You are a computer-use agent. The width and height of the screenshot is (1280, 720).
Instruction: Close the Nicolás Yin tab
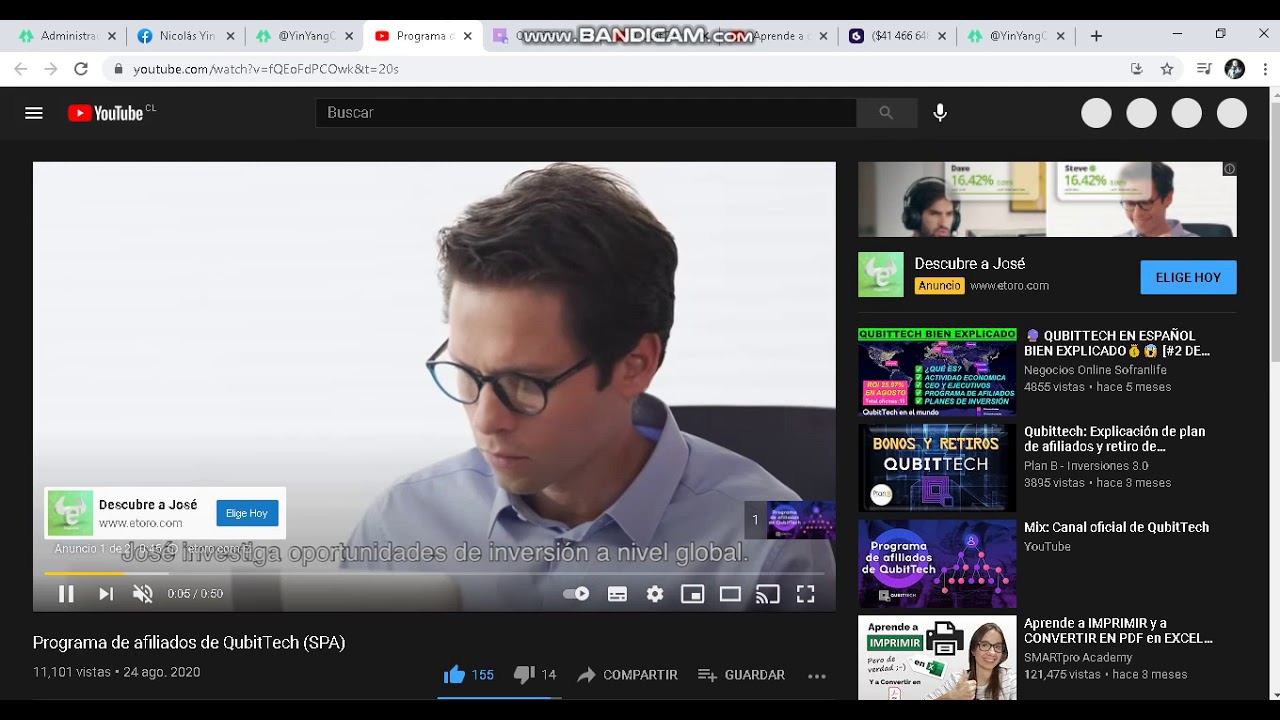click(230, 36)
